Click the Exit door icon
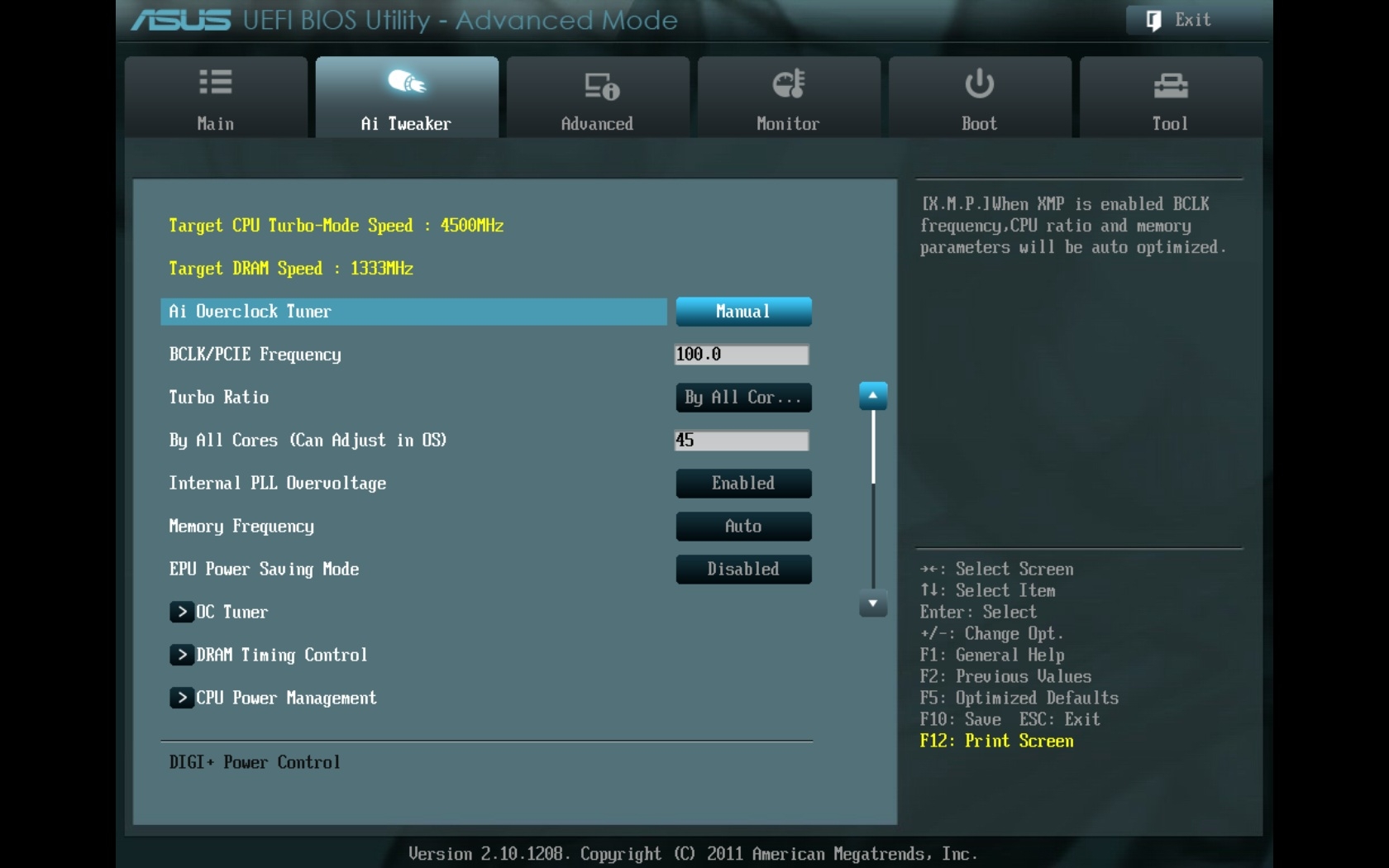This screenshot has width=1389, height=868. 1154,21
